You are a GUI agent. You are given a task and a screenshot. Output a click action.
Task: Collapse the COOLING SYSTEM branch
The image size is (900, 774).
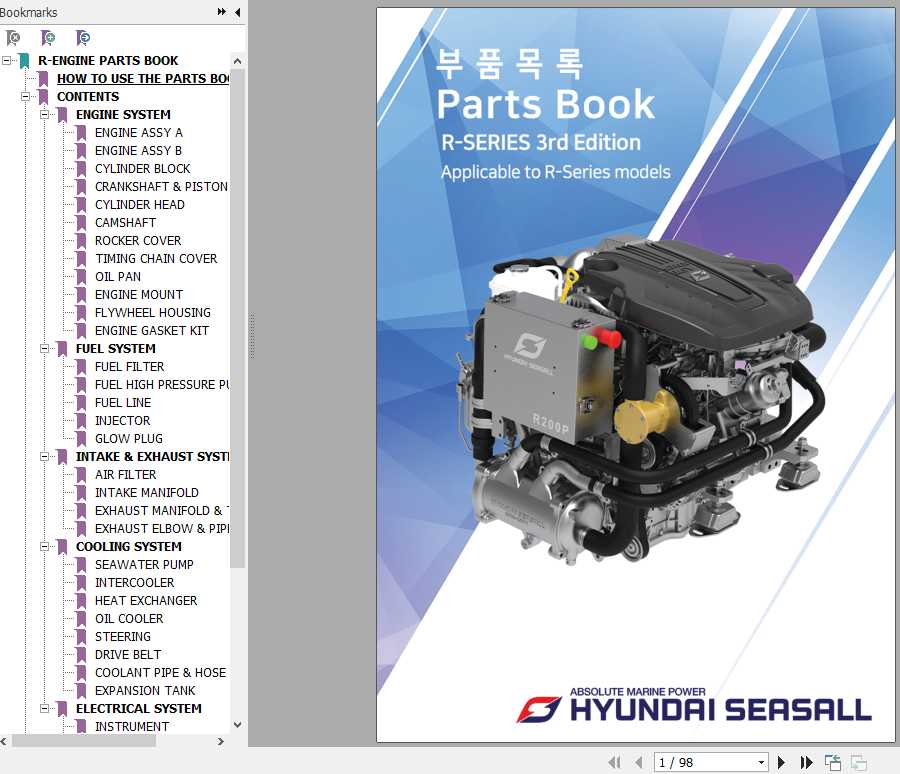click(44, 547)
